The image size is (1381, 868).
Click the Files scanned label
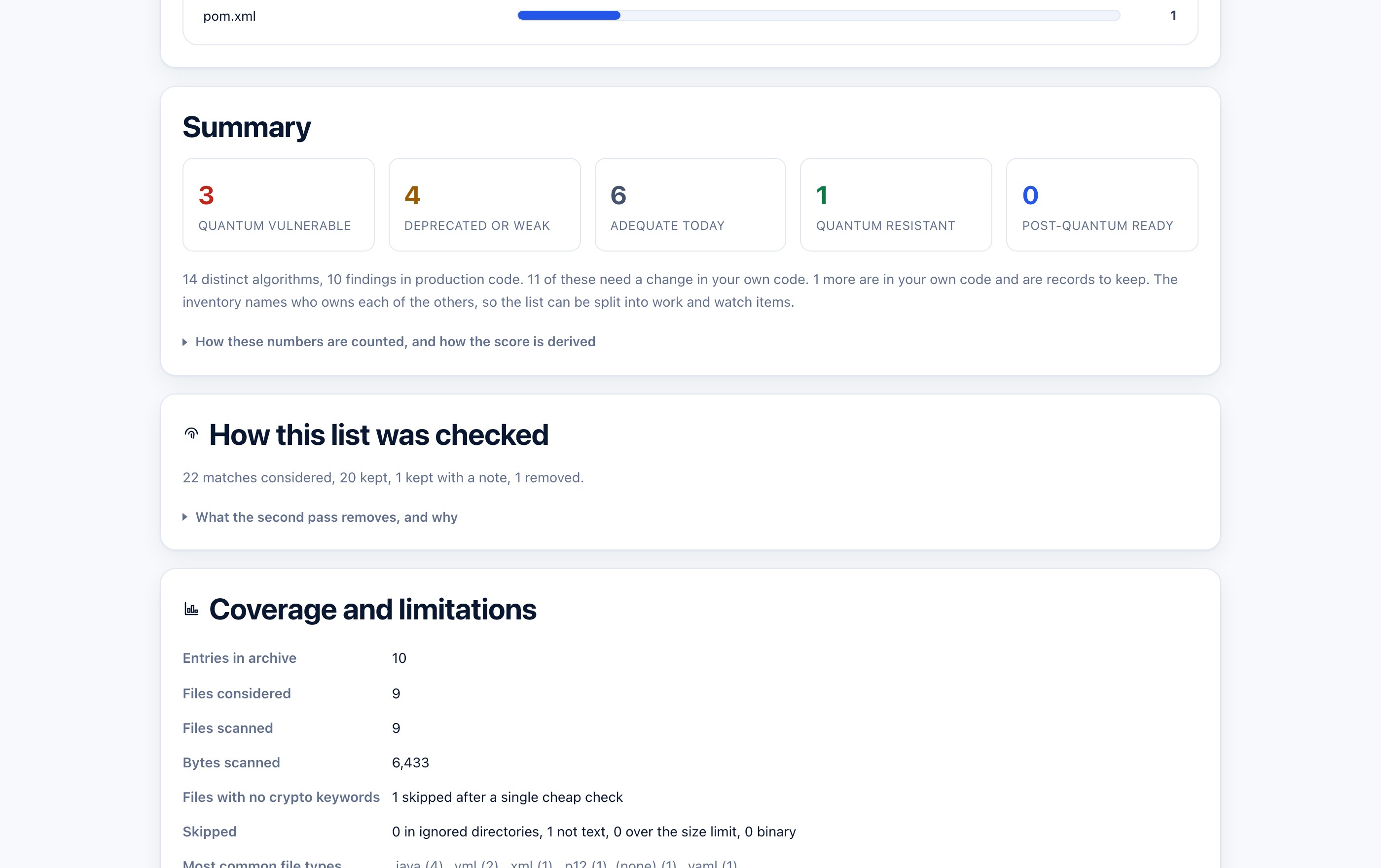click(228, 728)
